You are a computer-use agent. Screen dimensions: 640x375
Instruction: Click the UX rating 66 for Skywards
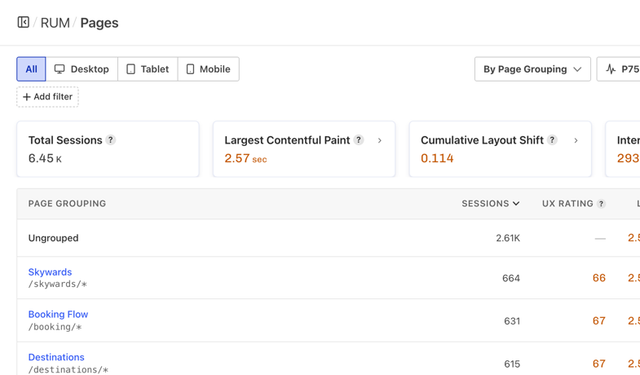[x=599, y=278]
